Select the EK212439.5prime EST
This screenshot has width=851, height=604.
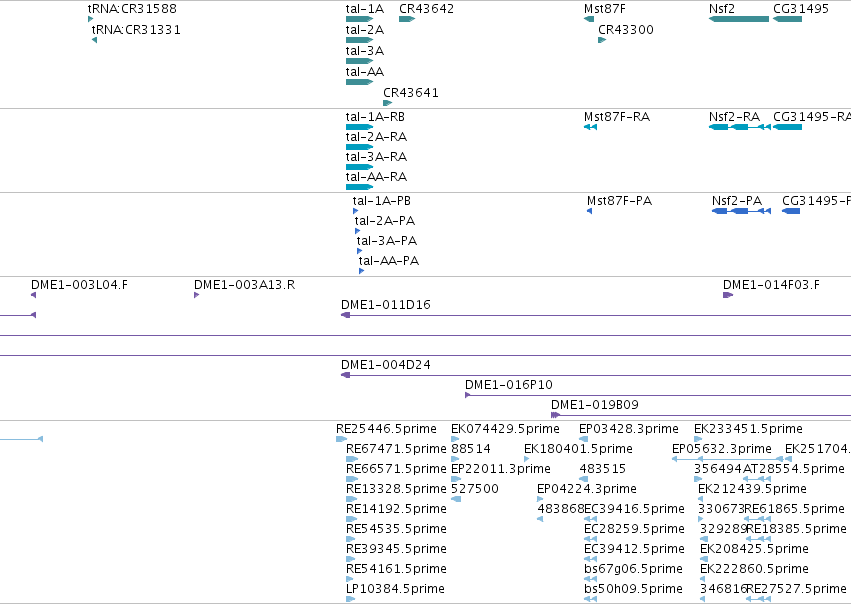701,499
